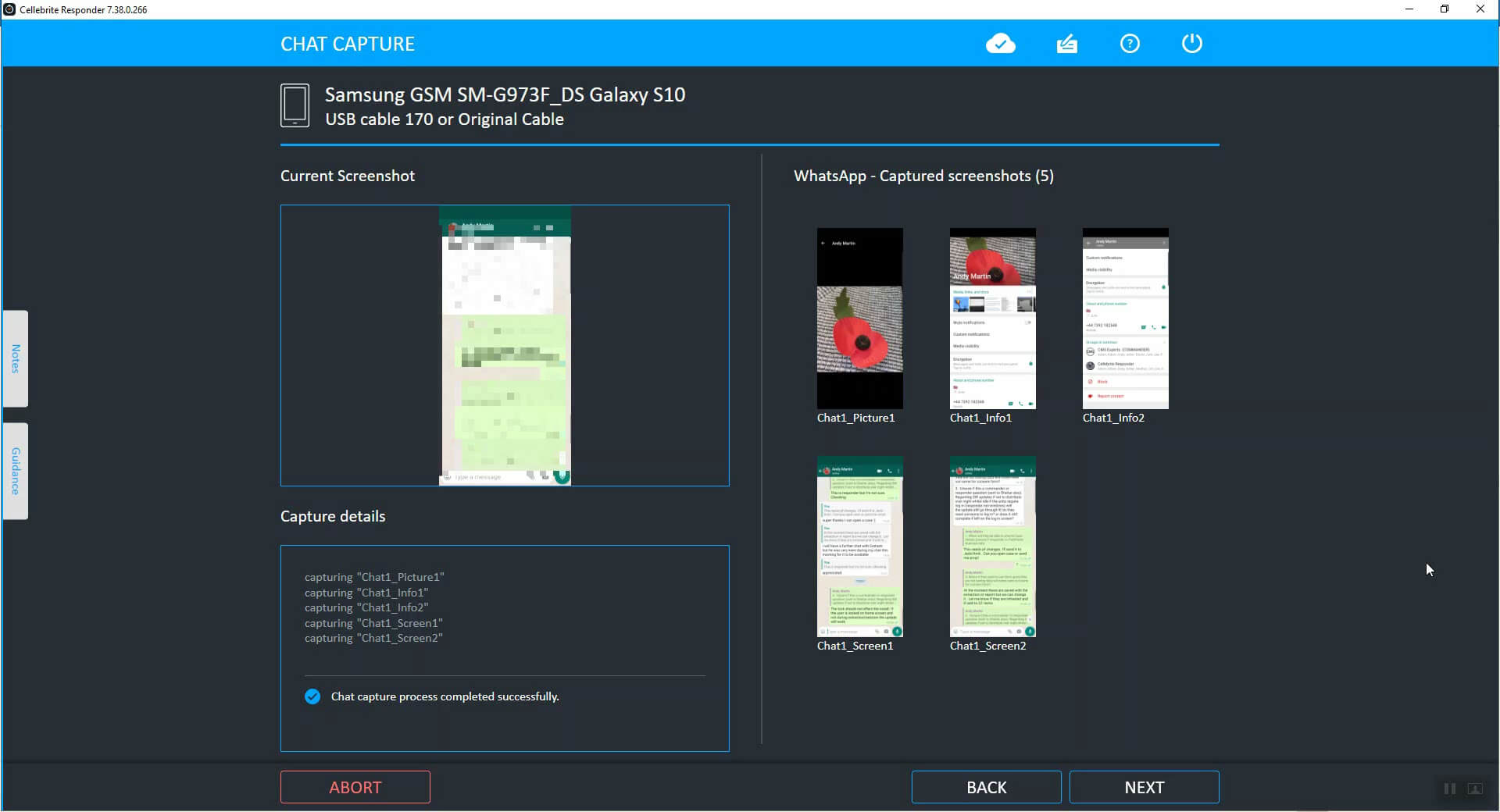Click the 'WhatsApp - Captured screenshots (5)' heading
Image resolution: width=1500 pixels, height=812 pixels.
pos(923,176)
